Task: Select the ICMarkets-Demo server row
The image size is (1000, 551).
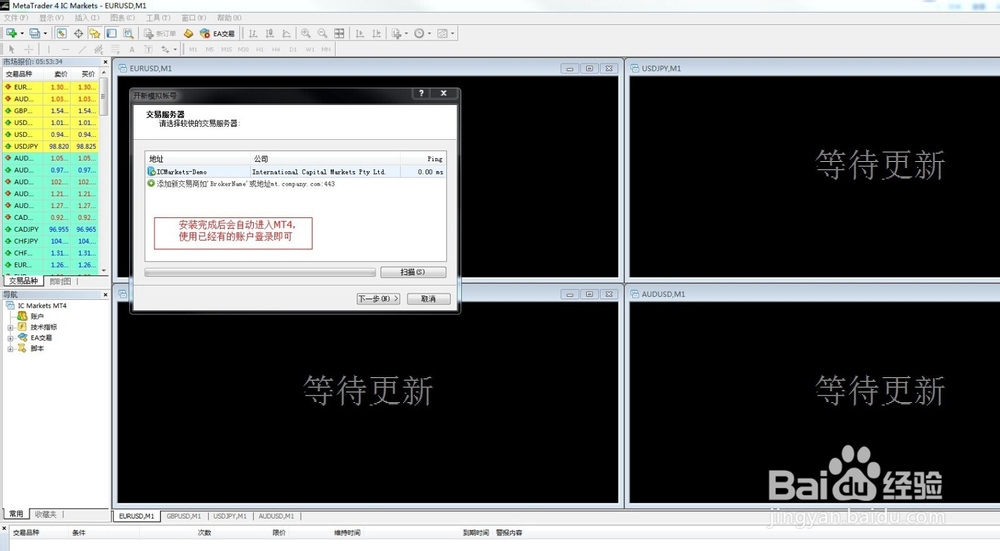Action: [296, 172]
